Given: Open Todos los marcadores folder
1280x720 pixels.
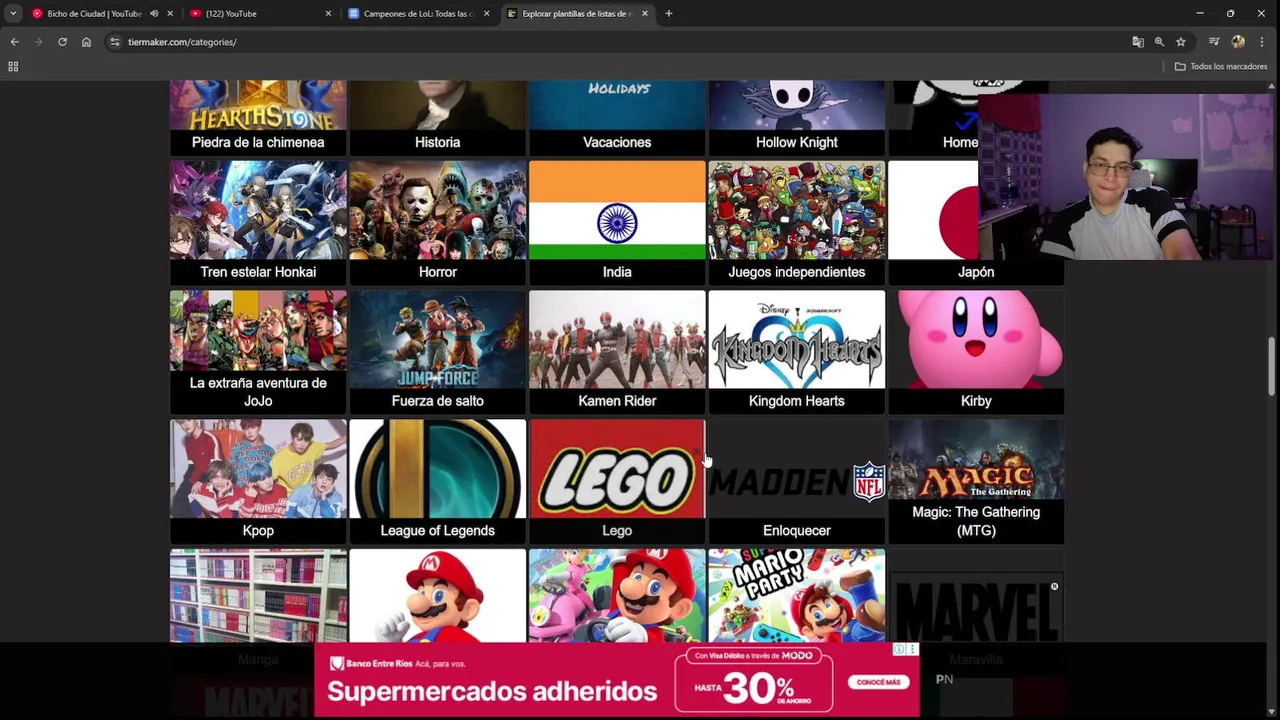Looking at the screenshot, I should click(x=1221, y=67).
